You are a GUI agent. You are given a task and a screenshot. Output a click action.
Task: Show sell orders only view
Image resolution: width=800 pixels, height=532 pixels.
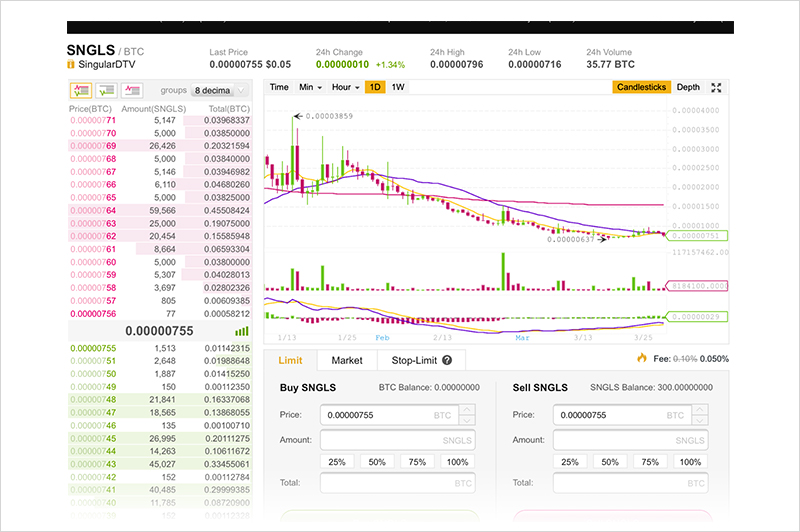coord(133,91)
